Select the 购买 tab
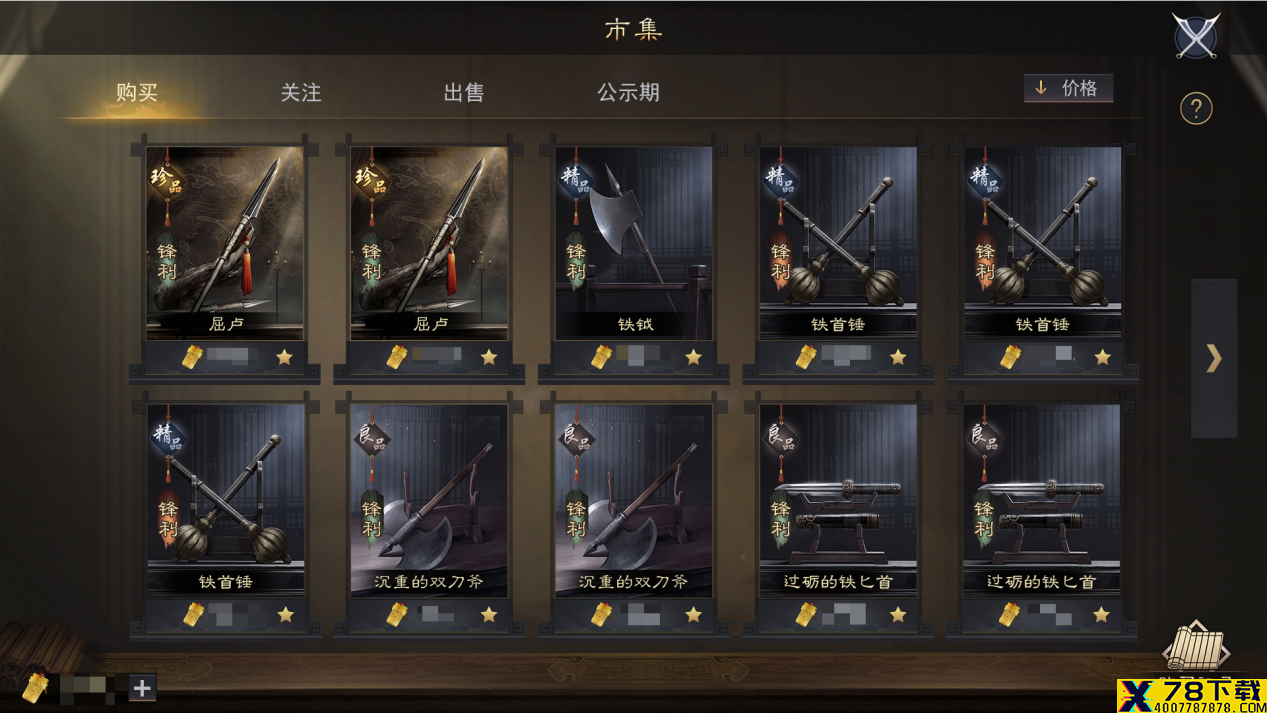Viewport: 1267px width, 713px height. point(137,92)
